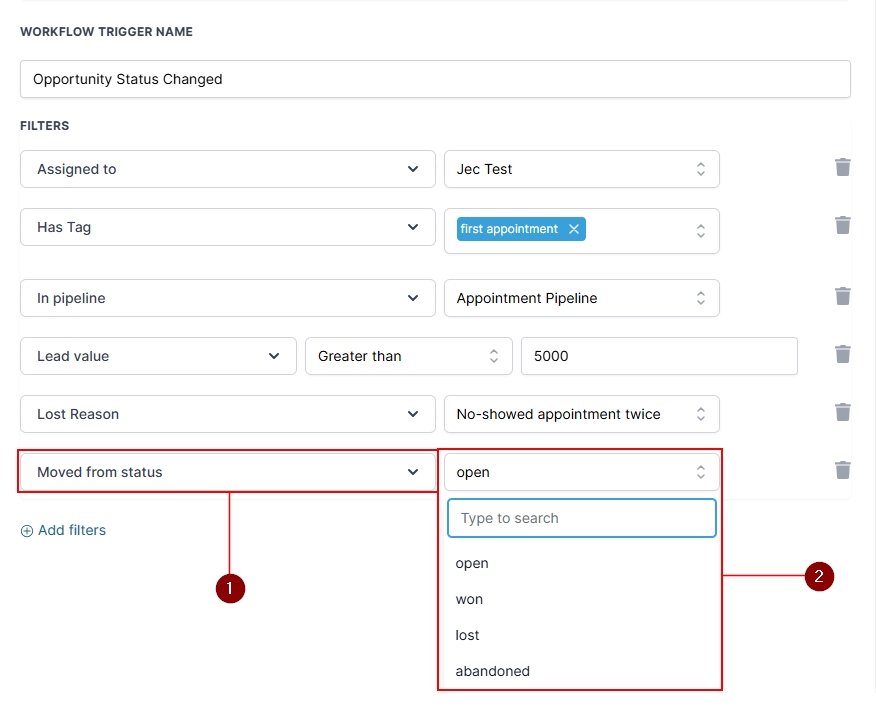
Task: Choose the lost status option
Action: pos(467,635)
